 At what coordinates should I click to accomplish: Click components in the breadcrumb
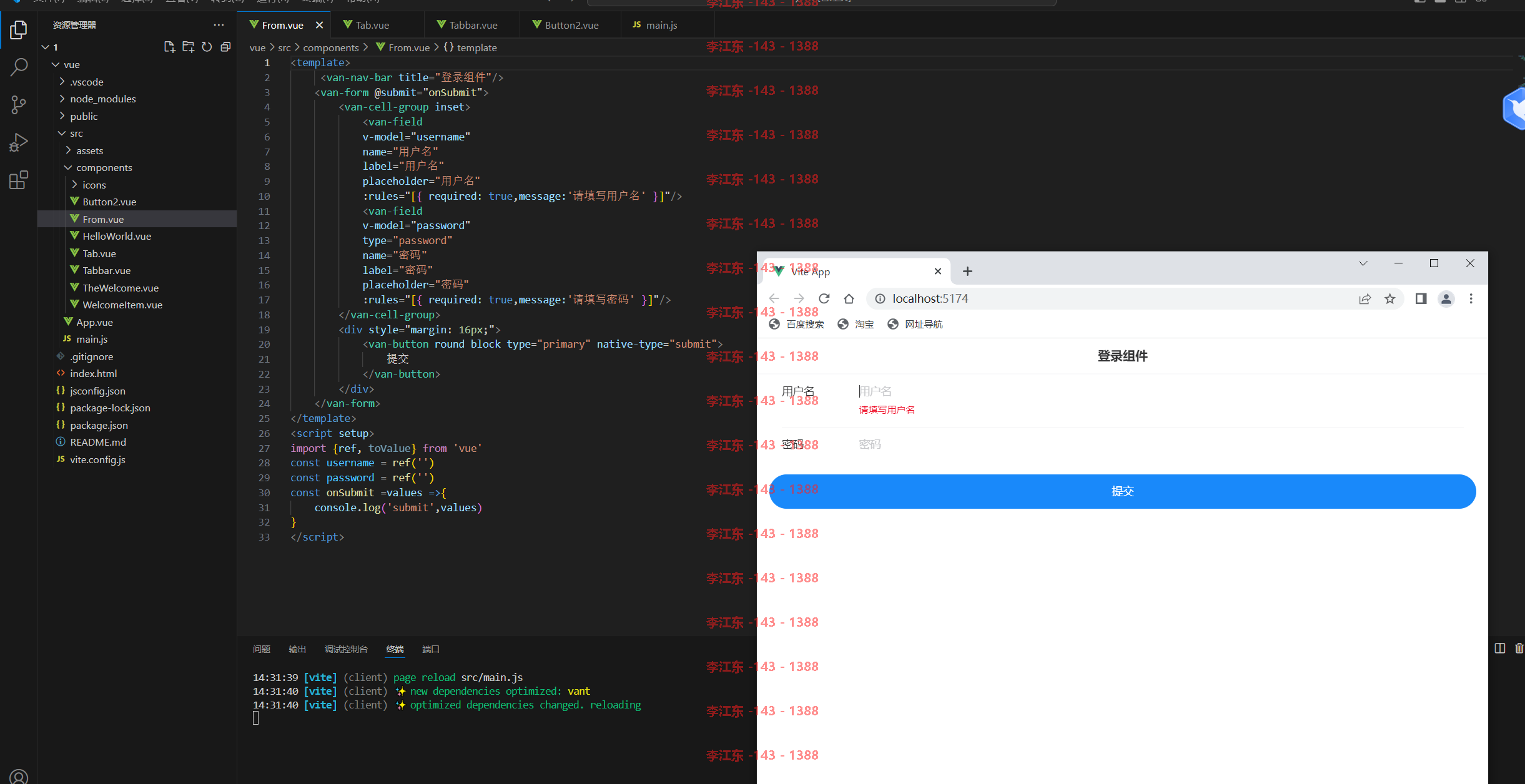[331, 47]
